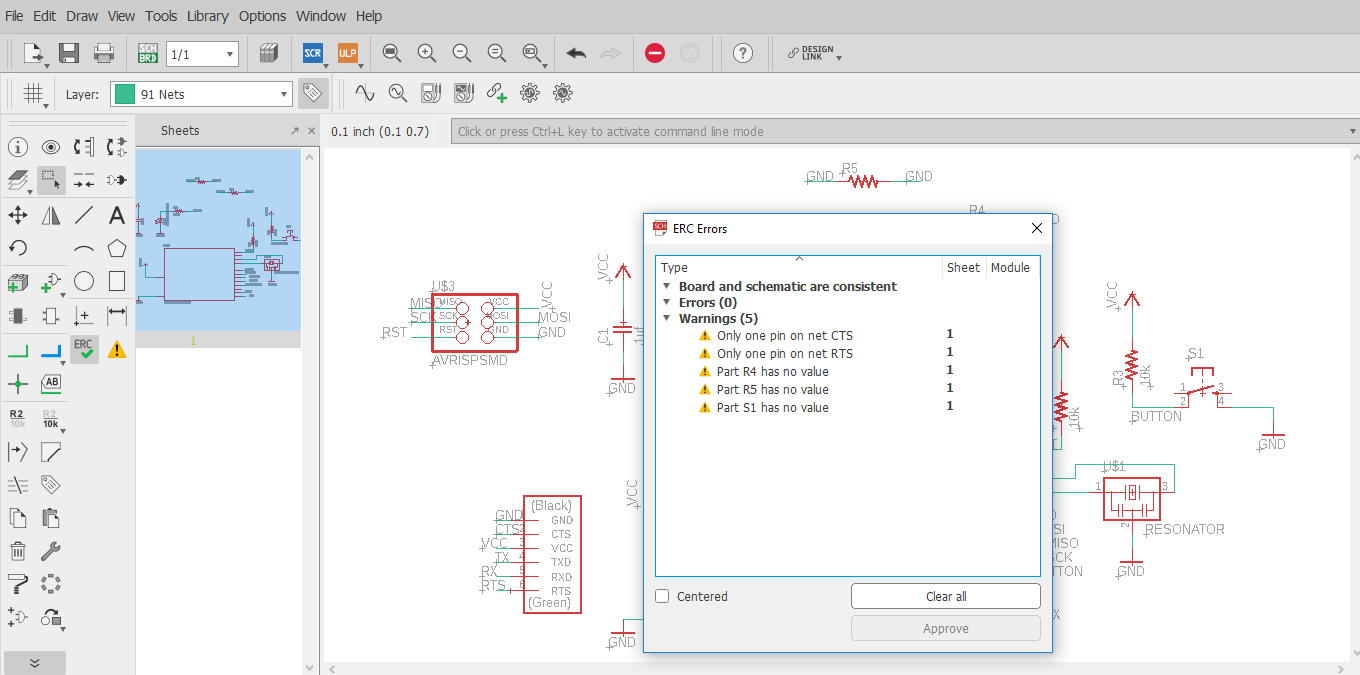Select warning Only one pin on net CTS
Screen dimensions: 1360x675
784,336
